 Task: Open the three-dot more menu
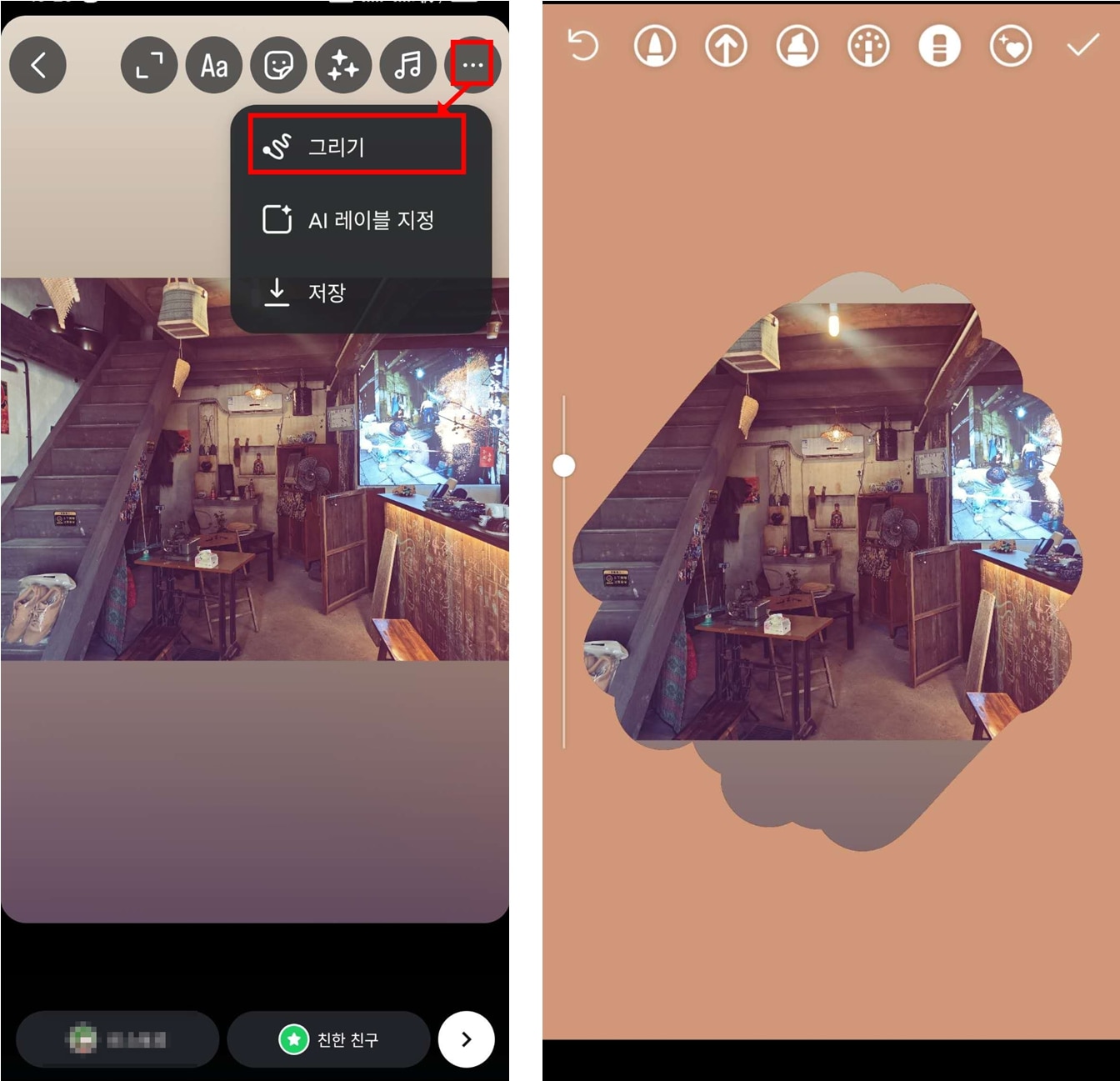click(x=472, y=64)
